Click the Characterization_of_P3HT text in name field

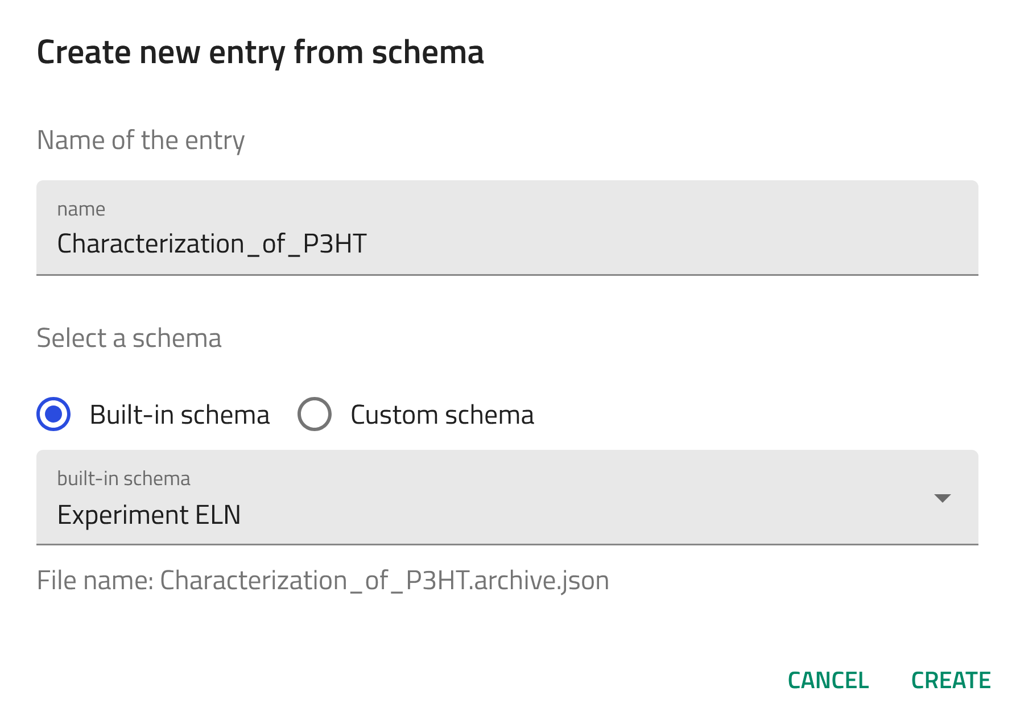point(211,244)
